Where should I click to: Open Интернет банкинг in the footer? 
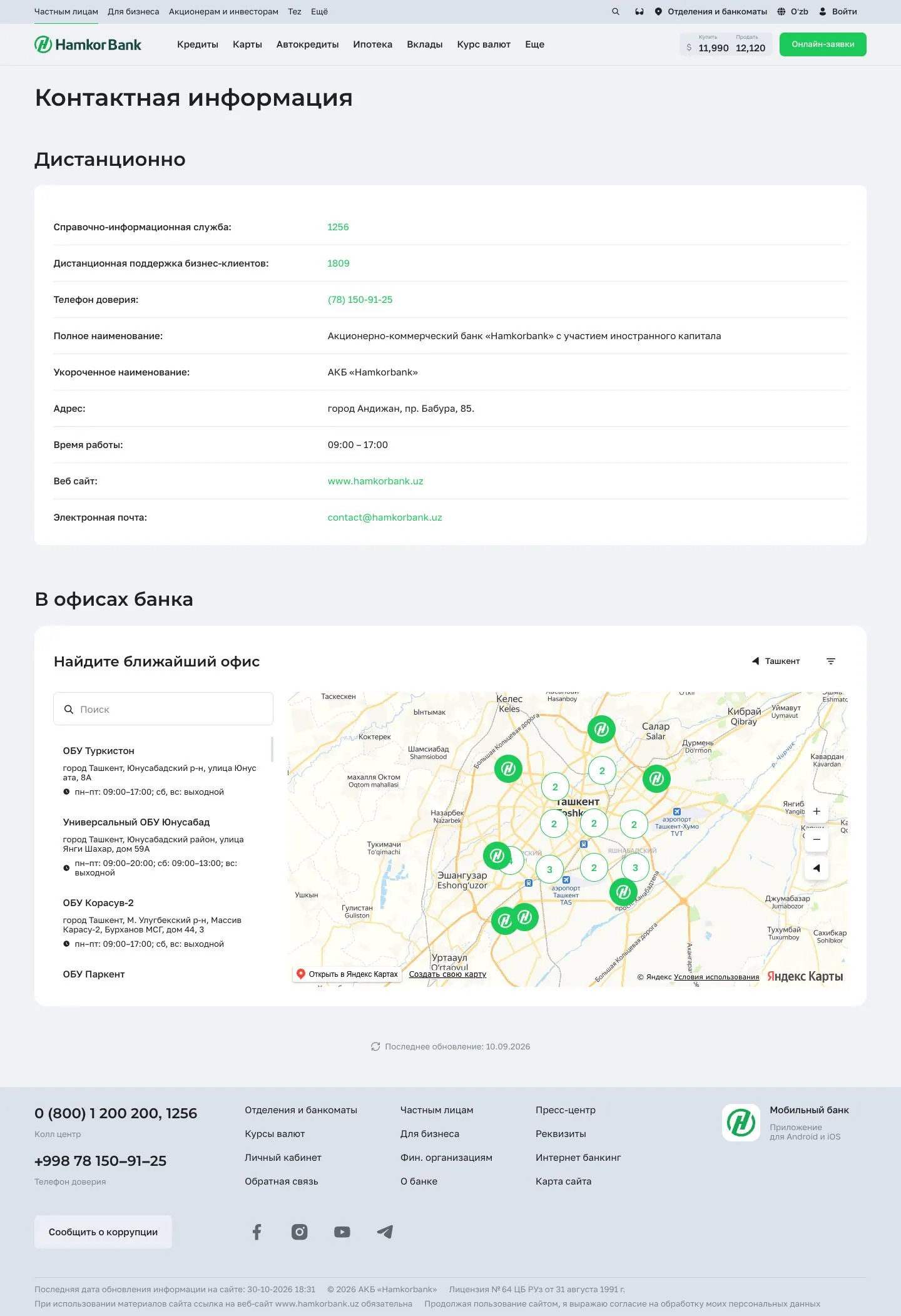coord(578,1158)
